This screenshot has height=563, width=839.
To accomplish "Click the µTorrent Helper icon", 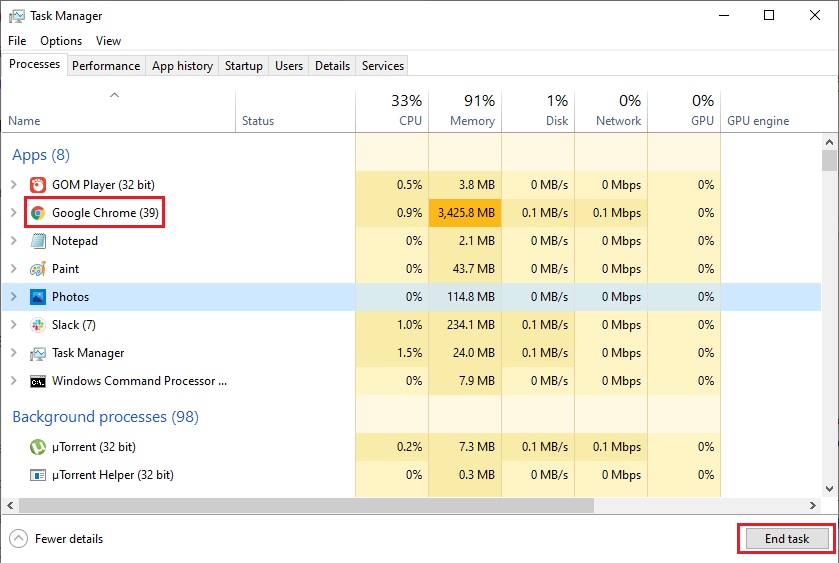I will [x=37, y=475].
